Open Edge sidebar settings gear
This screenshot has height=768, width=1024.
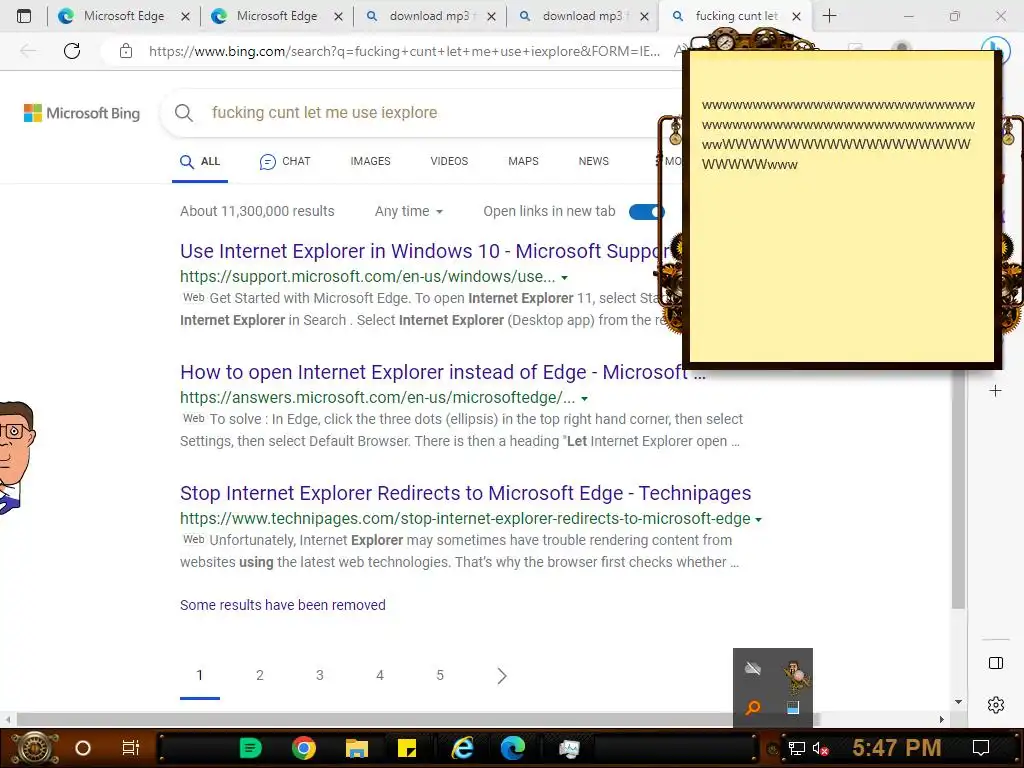tap(995, 705)
